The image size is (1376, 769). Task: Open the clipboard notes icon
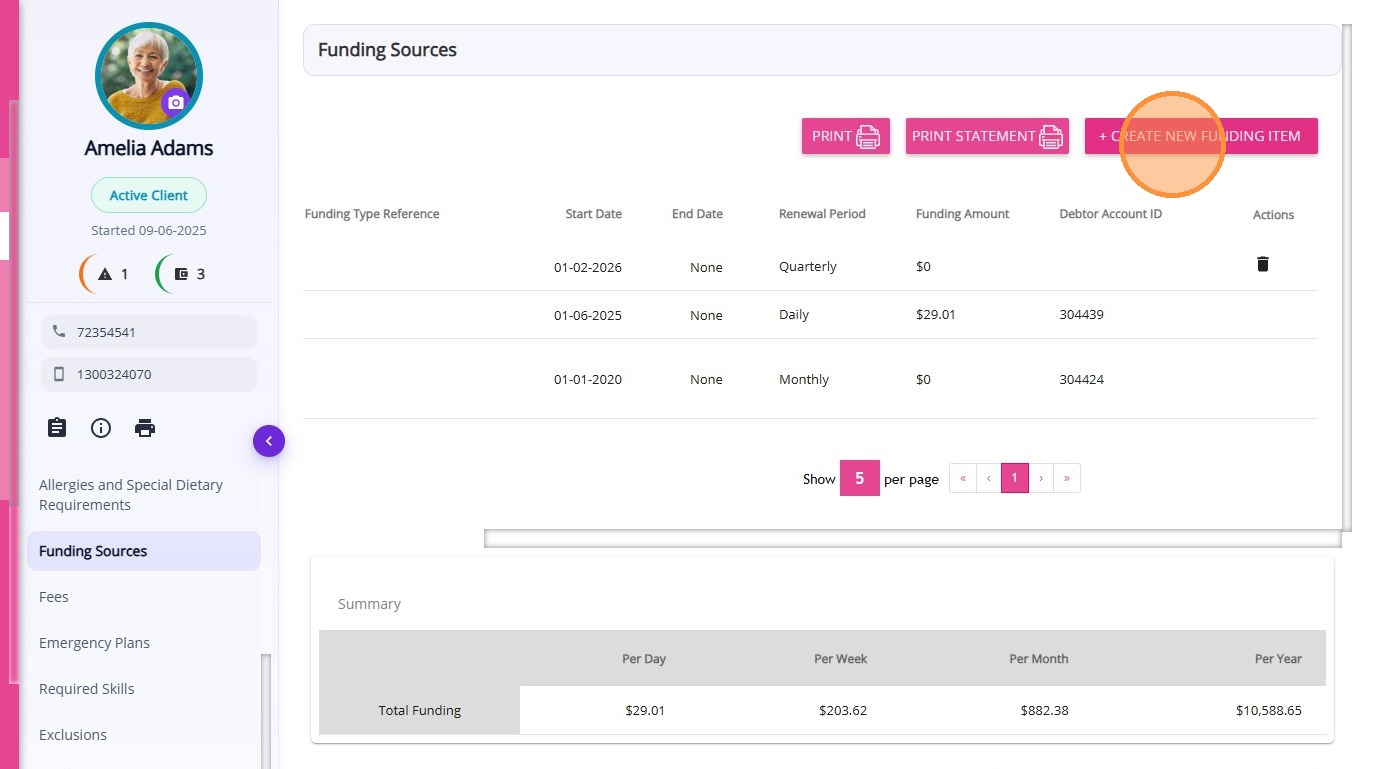point(57,428)
